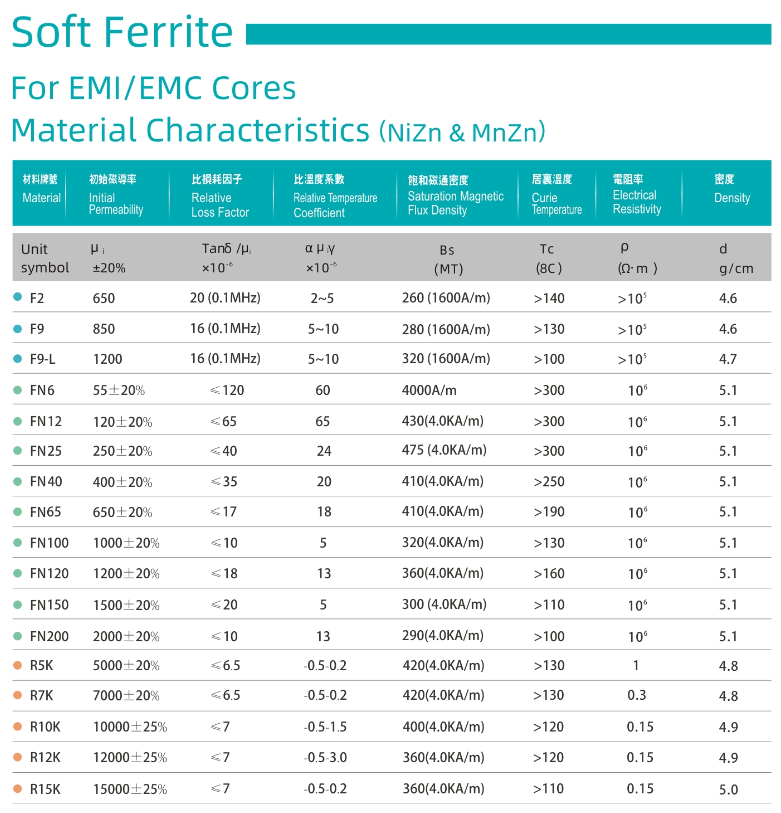The height and width of the screenshot is (813, 781).
Task: Click the teal bar beside Soft Ferrite title
Action: (x=508, y=35)
